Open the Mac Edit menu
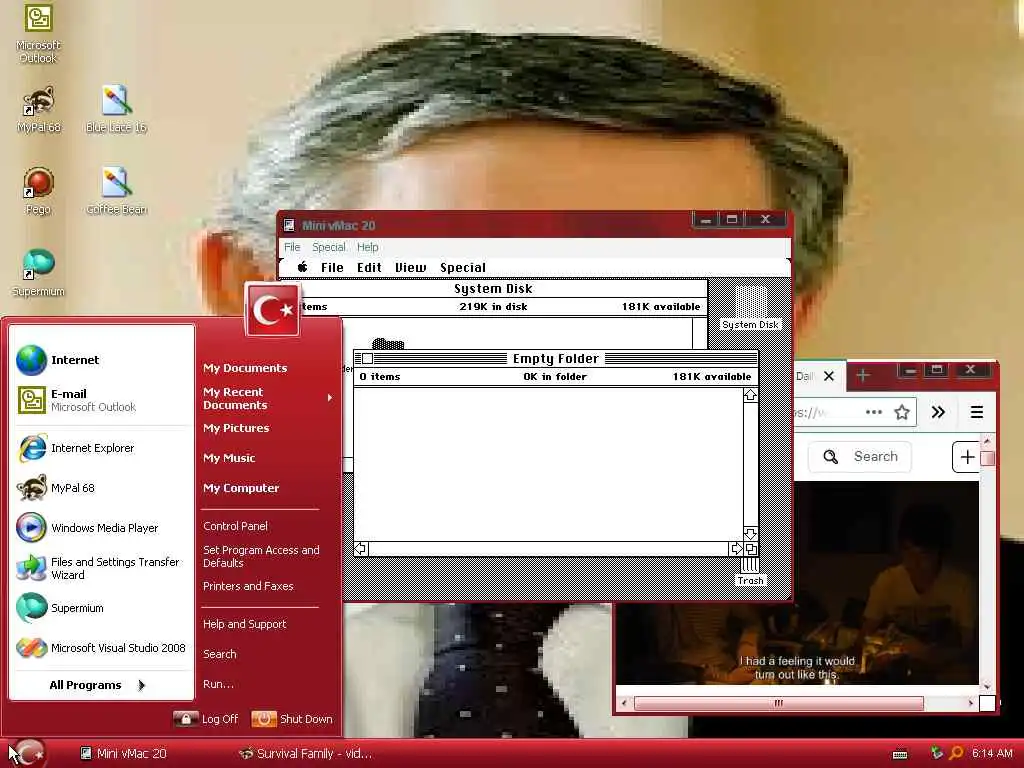Viewport: 1024px width, 768px height. (369, 267)
